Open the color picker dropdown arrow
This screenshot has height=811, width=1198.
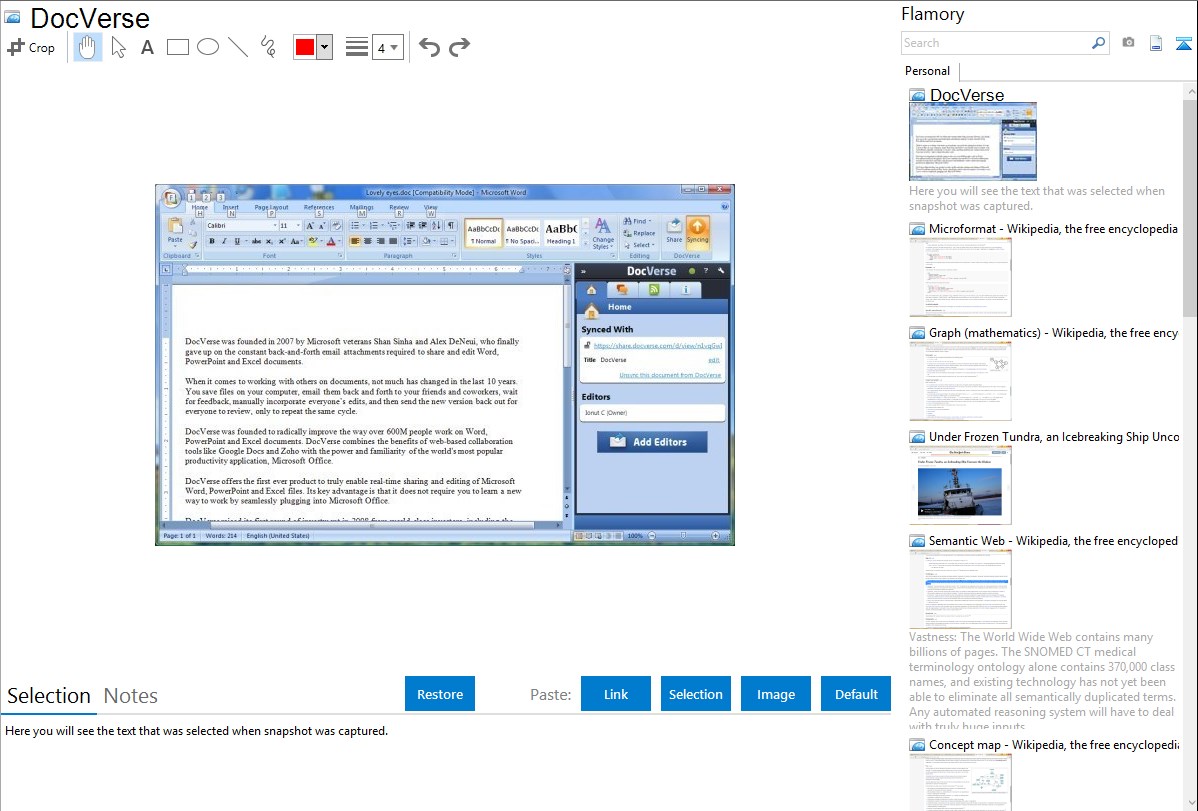click(x=325, y=47)
